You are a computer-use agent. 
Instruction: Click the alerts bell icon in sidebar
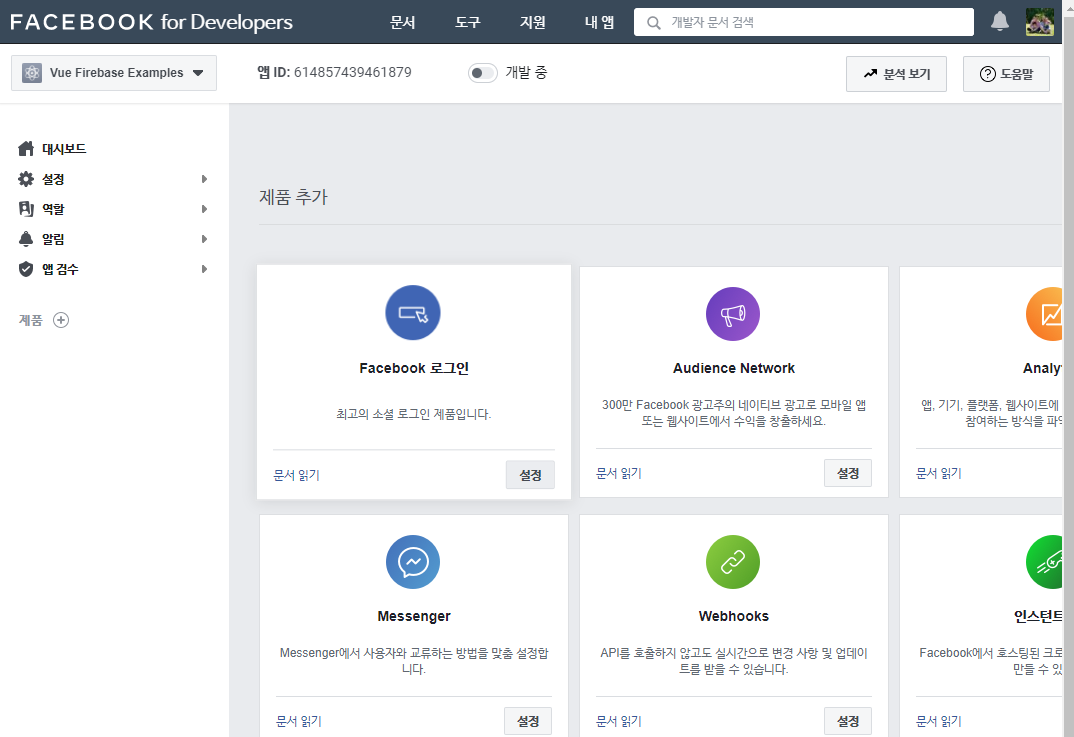point(26,239)
